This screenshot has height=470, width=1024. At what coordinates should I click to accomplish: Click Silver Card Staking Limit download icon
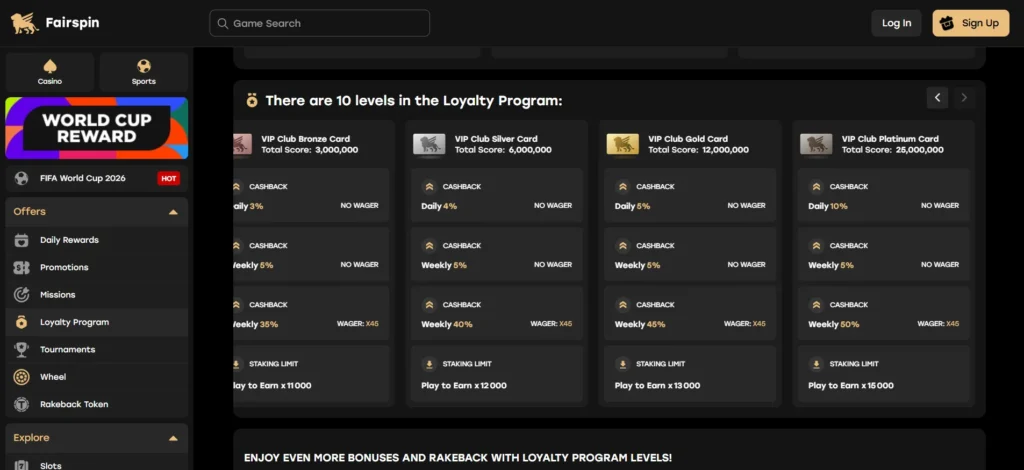[x=429, y=364]
